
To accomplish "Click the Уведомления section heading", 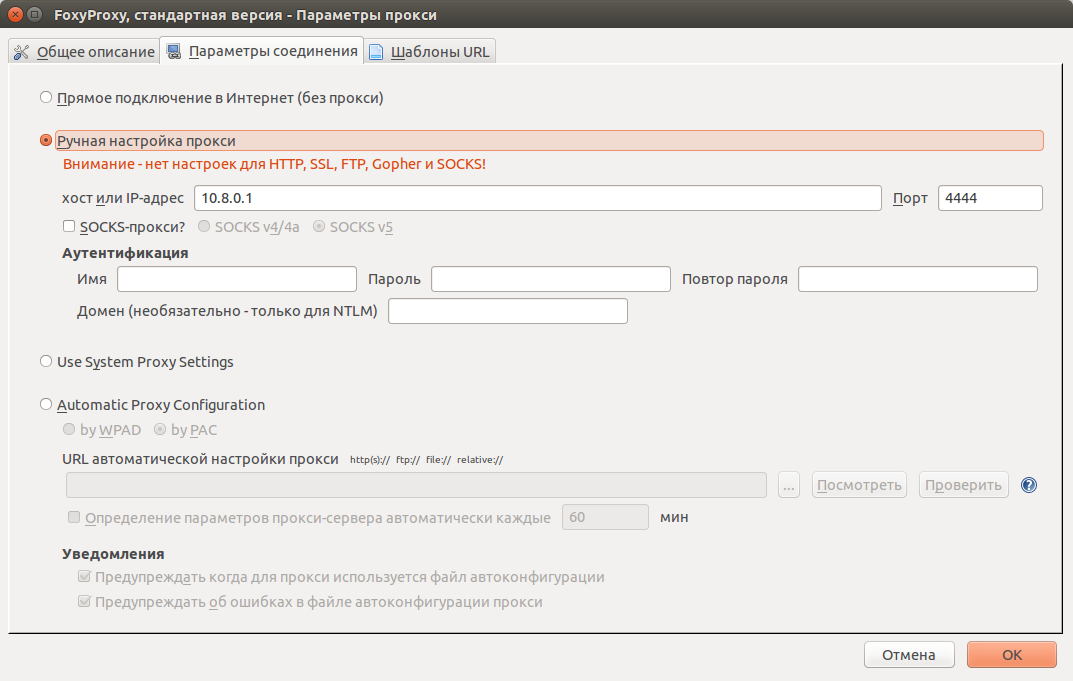I will pyautogui.click(x=114, y=554).
